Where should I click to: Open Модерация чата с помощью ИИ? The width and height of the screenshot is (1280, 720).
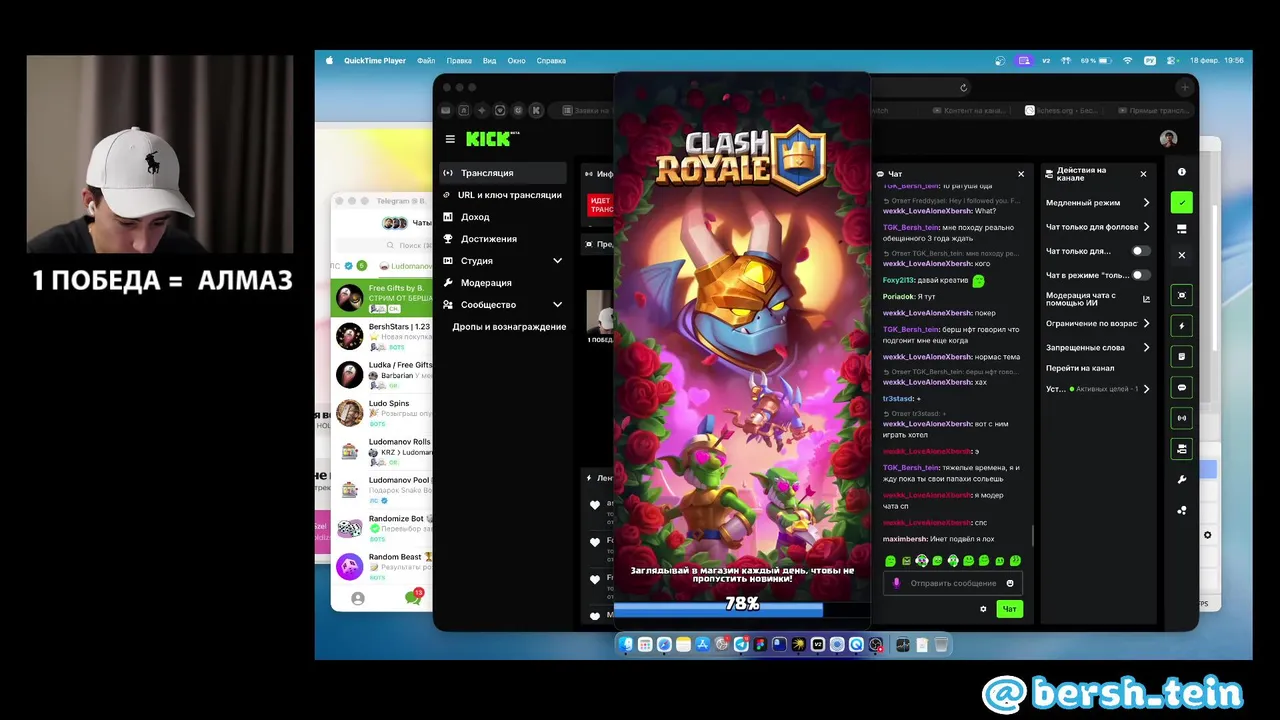point(1098,299)
